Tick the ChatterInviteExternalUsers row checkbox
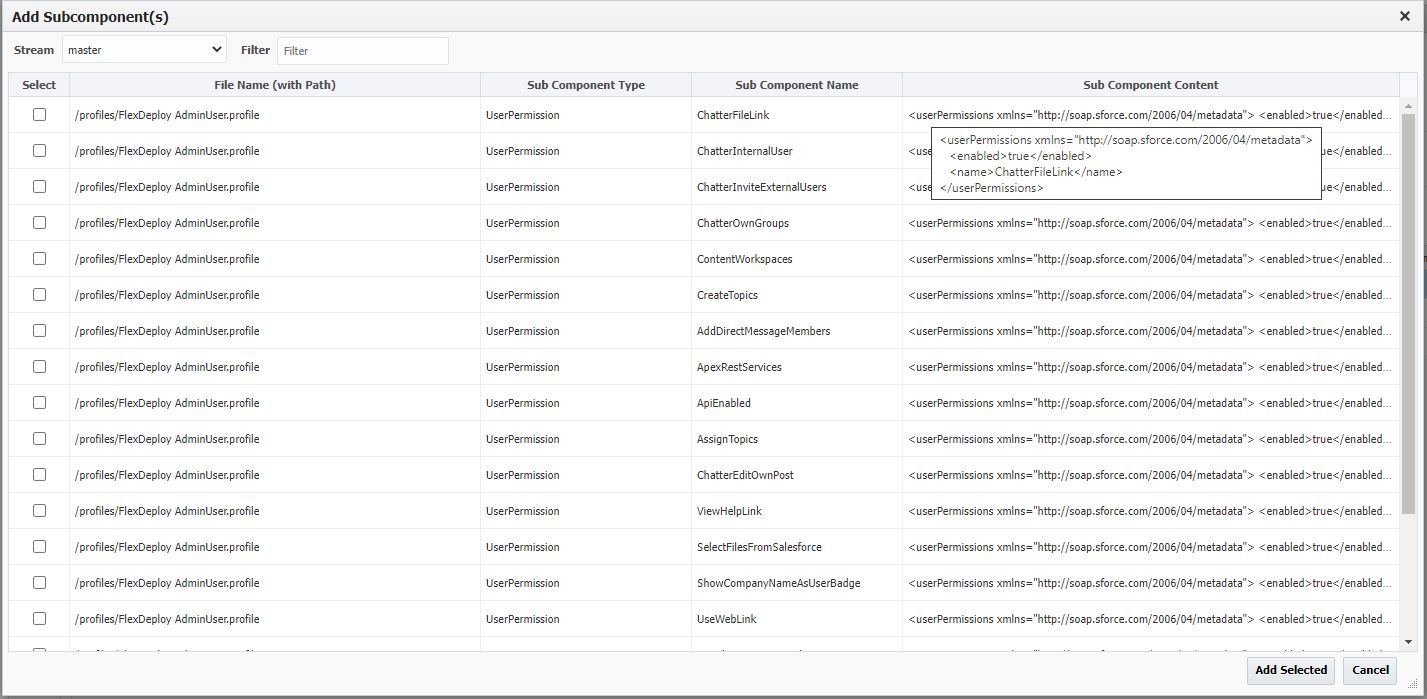Image resolution: width=1427 pixels, height=699 pixels. click(x=39, y=187)
